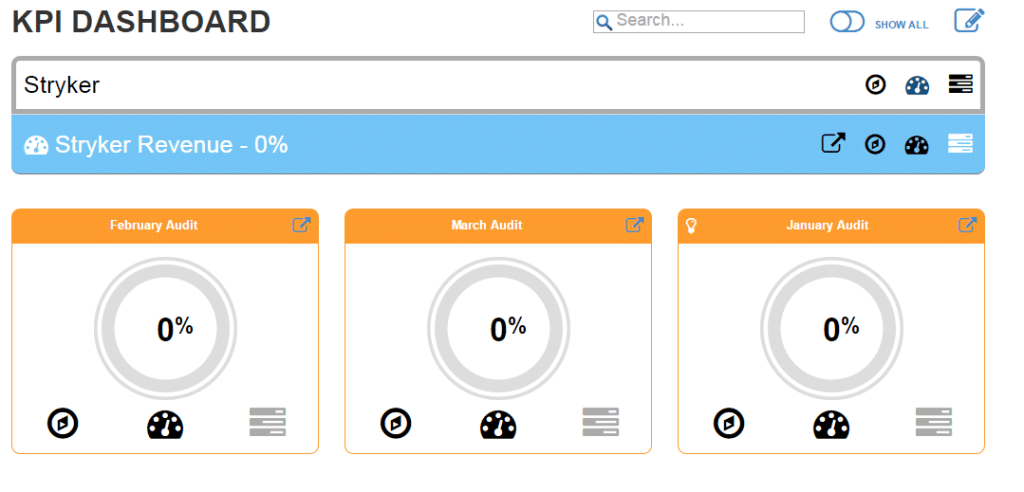Select the Stryker header row
Image resolution: width=1024 pixels, height=492 pixels.
(x=498, y=85)
